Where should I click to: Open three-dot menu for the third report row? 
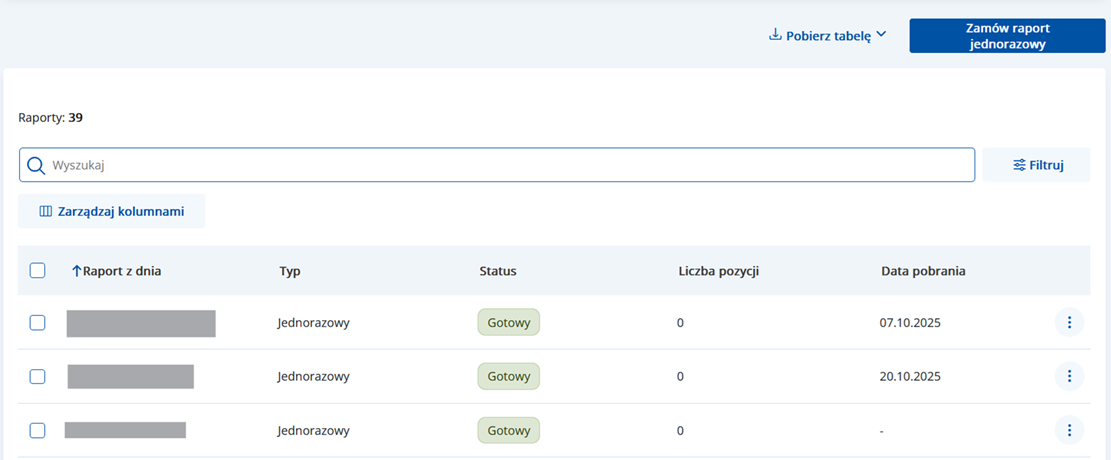point(1069,430)
